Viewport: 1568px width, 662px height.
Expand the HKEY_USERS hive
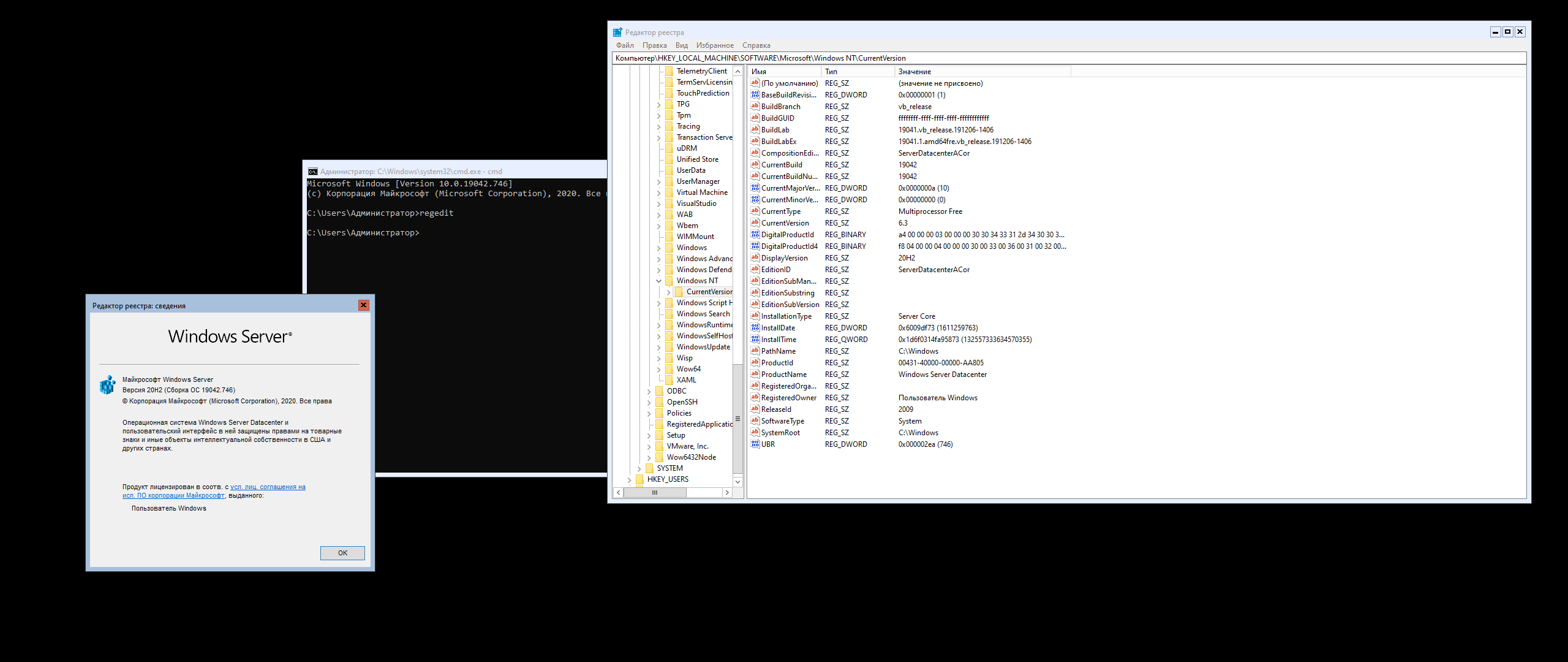point(630,479)
